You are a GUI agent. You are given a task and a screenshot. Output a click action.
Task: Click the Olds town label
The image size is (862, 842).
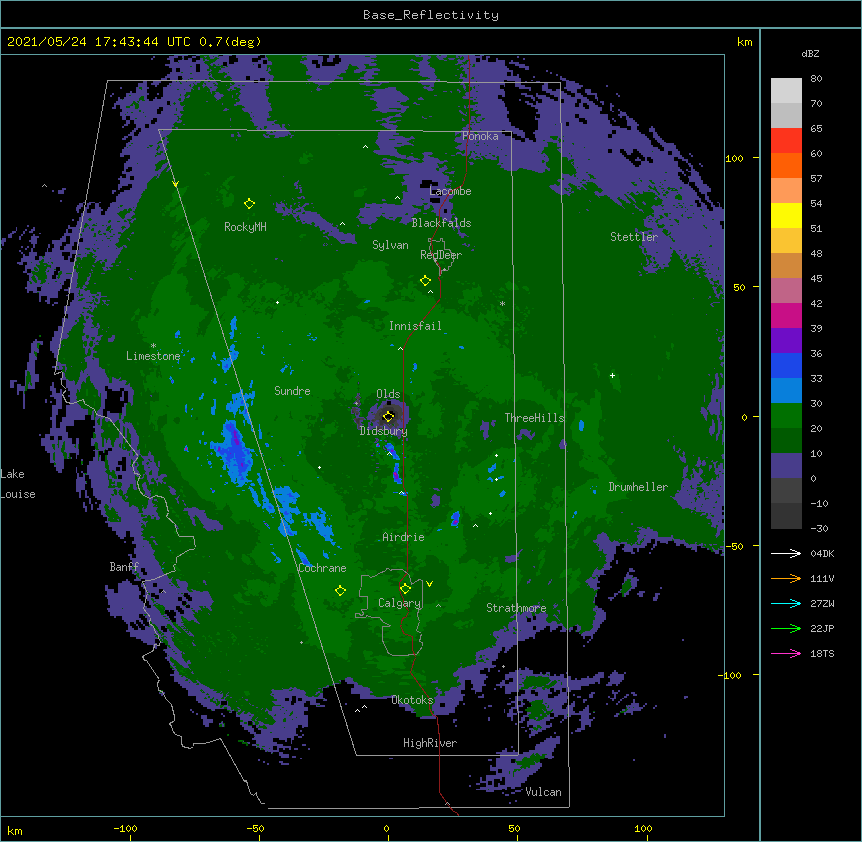pyautogui.click(x=388, y=394)
